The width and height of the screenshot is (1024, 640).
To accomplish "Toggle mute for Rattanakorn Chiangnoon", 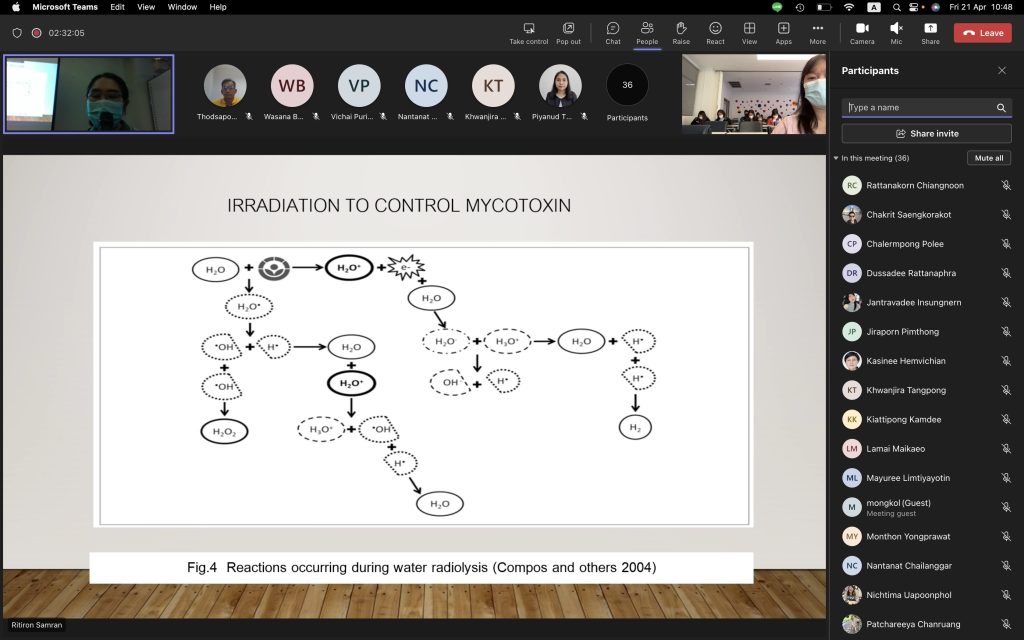I will (x=1006, y=185).
